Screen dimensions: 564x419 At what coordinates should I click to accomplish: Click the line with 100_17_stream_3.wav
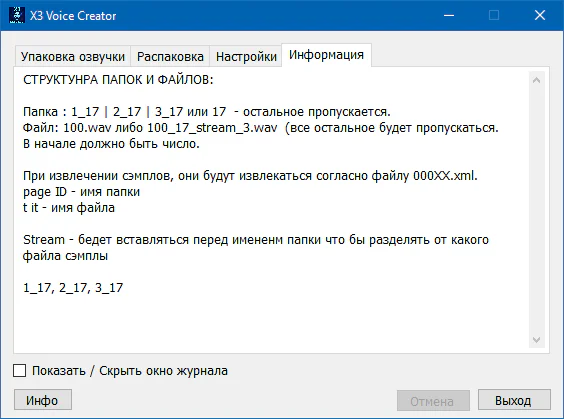[261, 128]
